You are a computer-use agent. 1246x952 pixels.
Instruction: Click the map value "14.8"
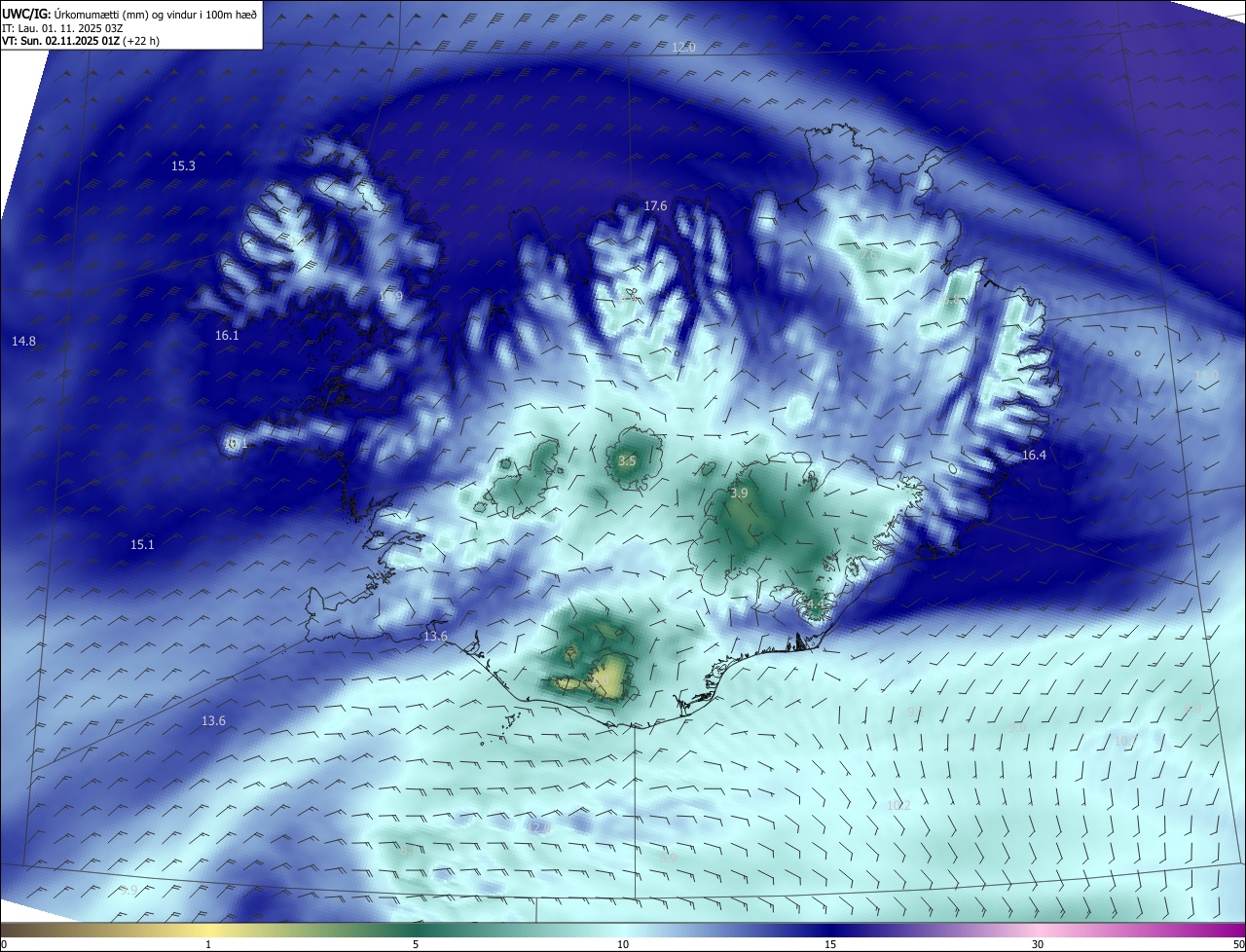tap(23, 341)
